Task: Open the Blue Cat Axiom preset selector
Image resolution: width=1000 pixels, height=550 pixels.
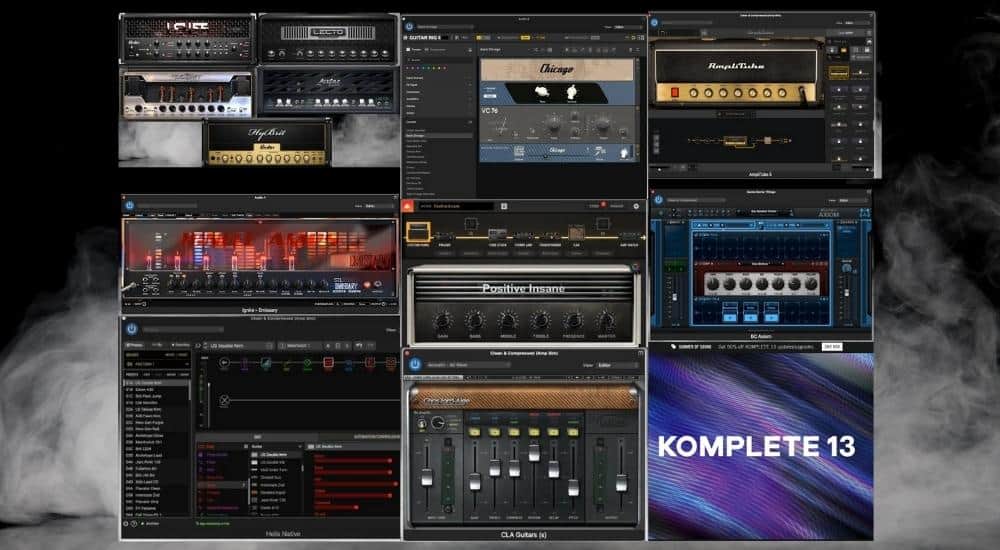Action: [x=763, y=212]
